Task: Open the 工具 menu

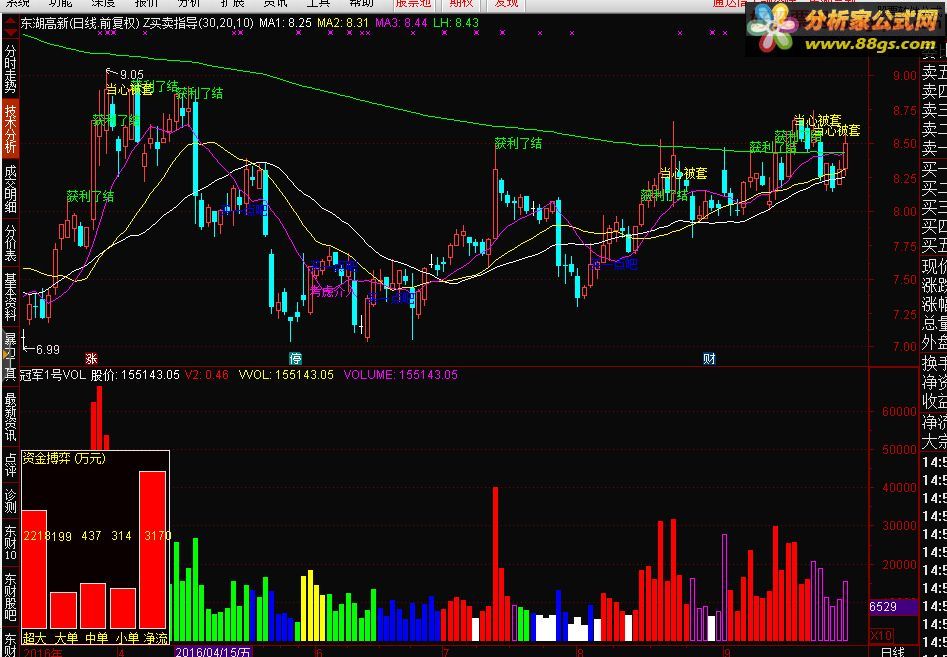Action: point(318,3)
